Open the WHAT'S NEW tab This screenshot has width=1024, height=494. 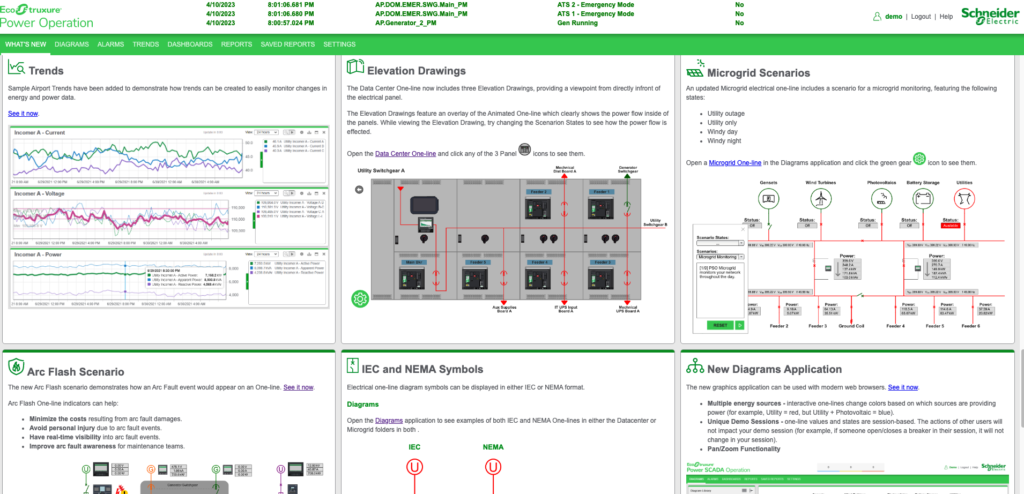[x=25, y=44]
